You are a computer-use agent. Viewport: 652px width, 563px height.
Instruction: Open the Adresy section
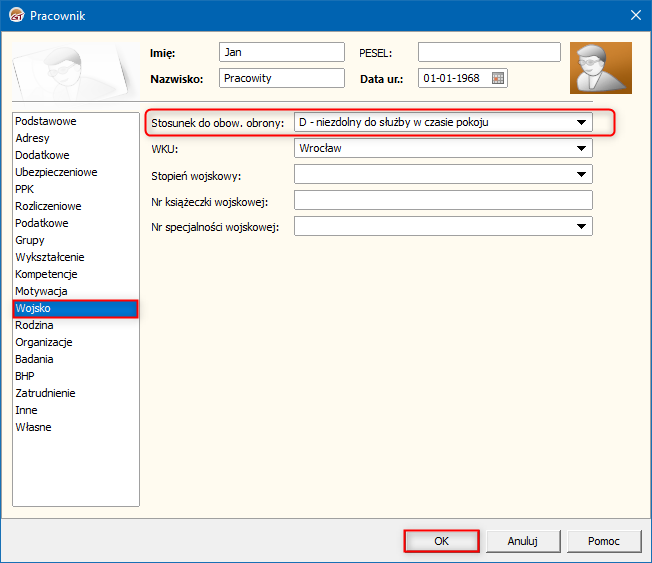click(x=76, y=138)
